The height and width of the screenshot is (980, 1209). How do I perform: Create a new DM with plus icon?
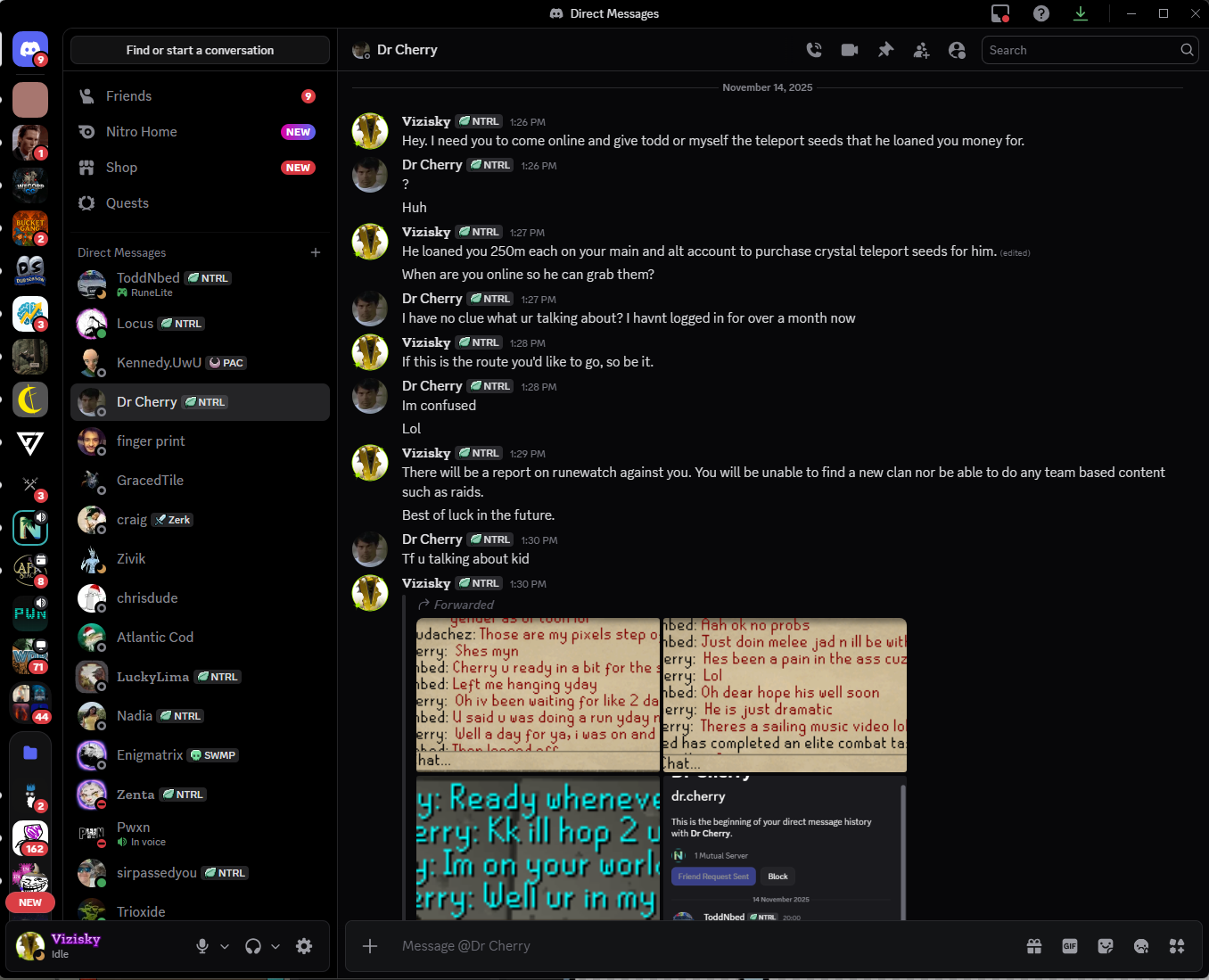point(316,252)
